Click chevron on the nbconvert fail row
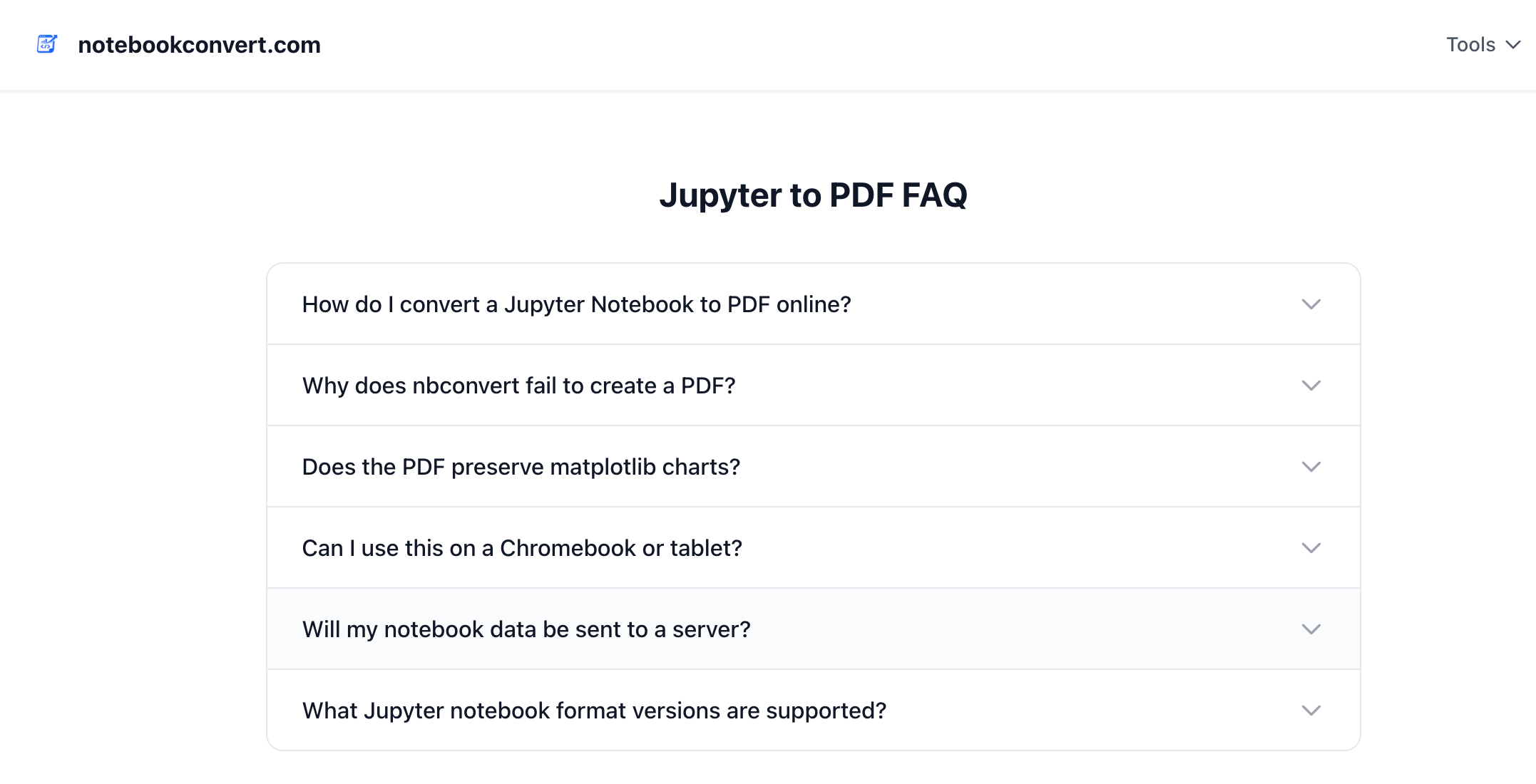The image size is (1536, 784). [1311, 386]
